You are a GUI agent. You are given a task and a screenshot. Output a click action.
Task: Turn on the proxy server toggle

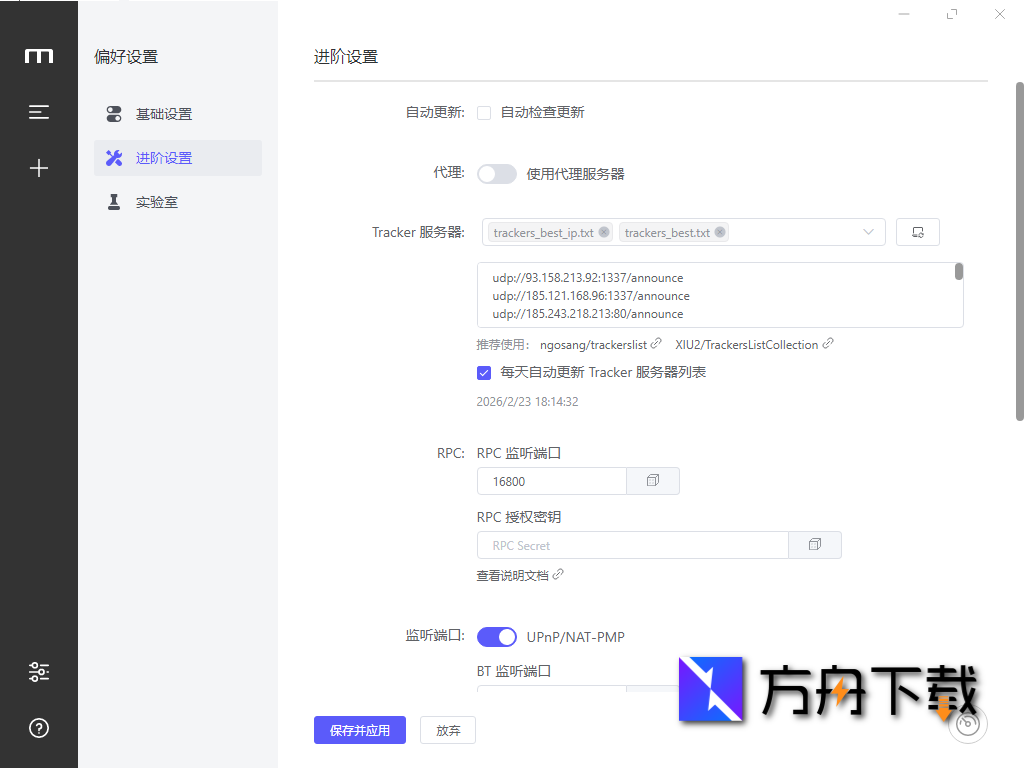(496, 173)
